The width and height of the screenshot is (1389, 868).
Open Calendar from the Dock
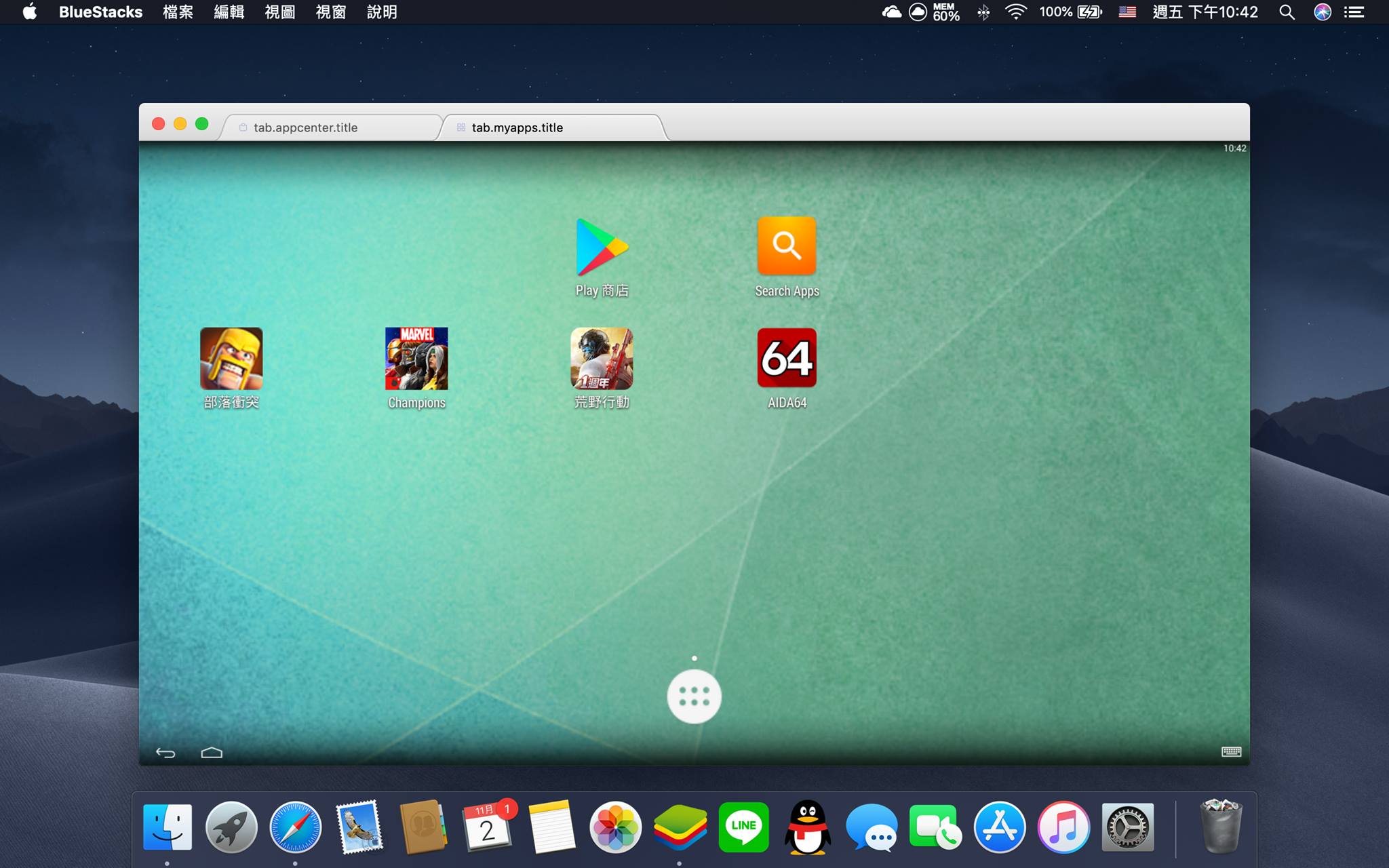pos(488,827)
